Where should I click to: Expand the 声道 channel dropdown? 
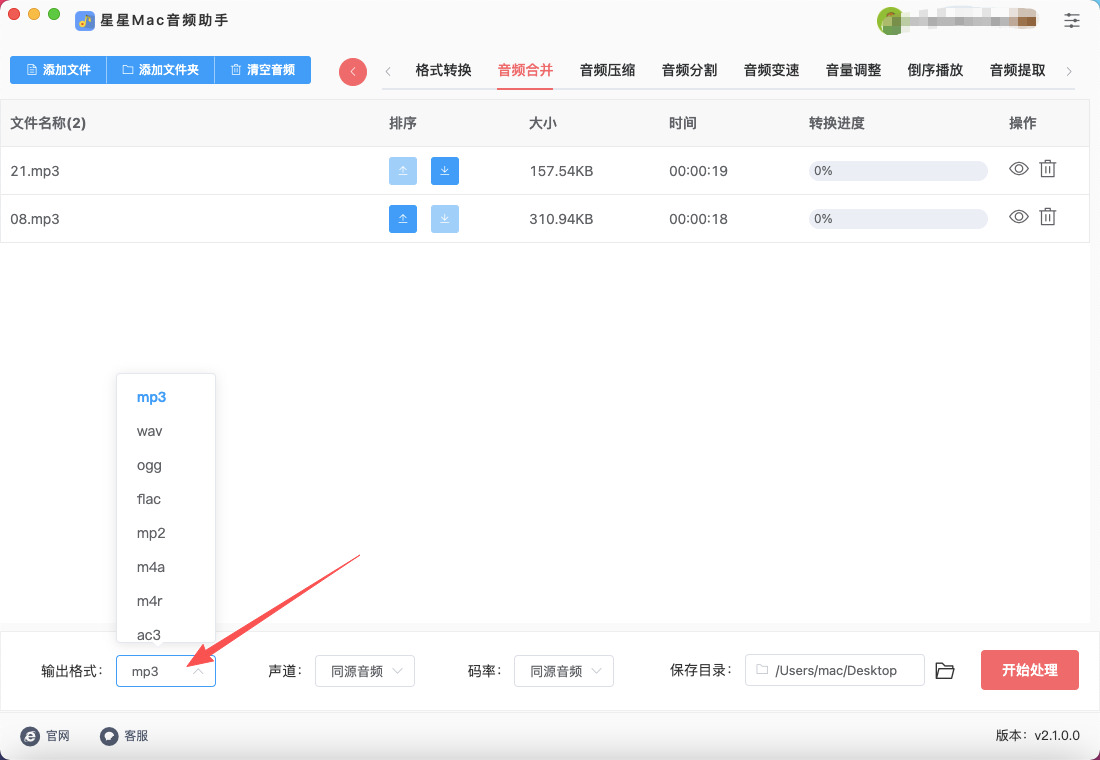coord(365,672)
